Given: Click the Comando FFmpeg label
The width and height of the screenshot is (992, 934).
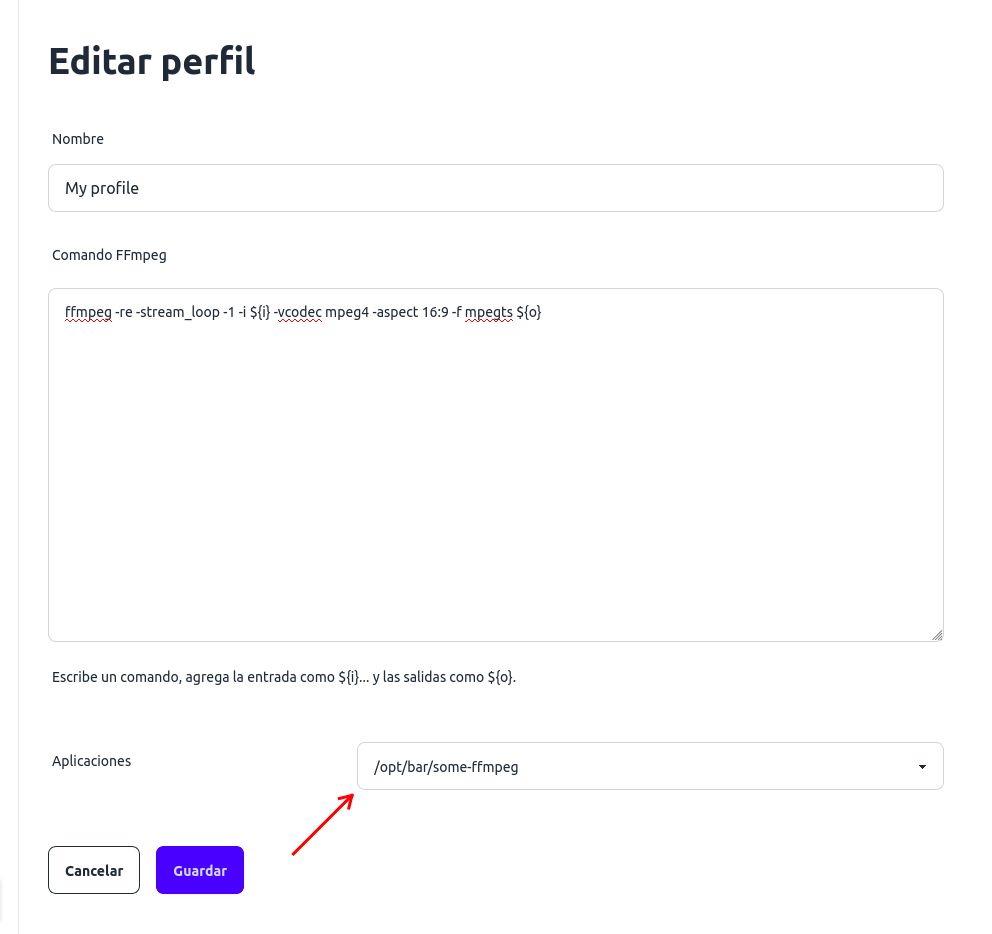Looking at the screenshot, I should click(109, 255).
